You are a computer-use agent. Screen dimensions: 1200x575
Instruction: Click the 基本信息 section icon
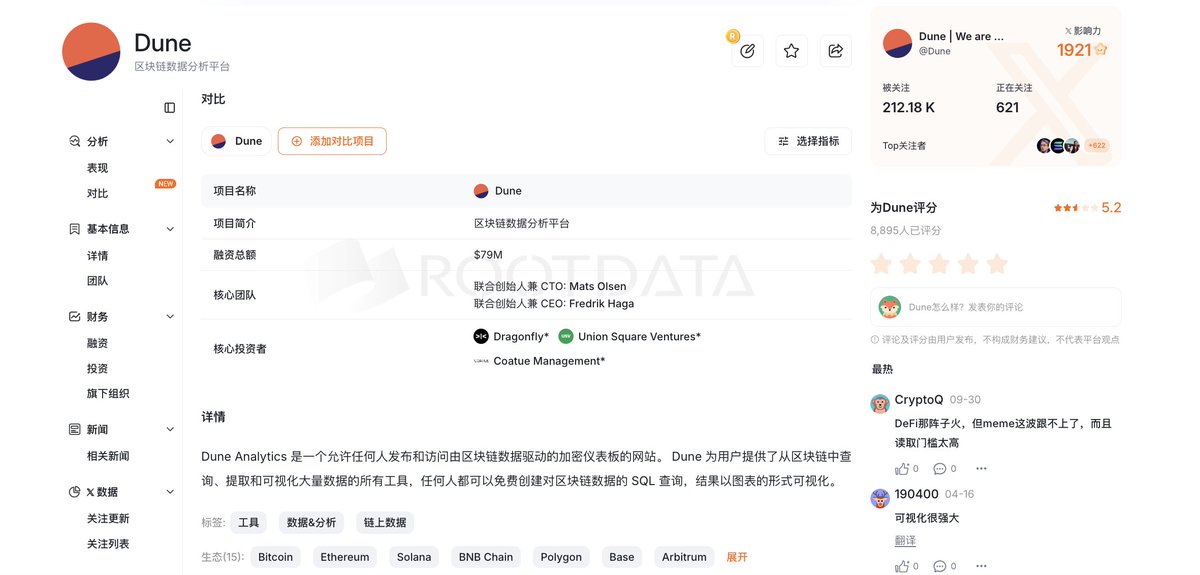(x=74, y=229)
